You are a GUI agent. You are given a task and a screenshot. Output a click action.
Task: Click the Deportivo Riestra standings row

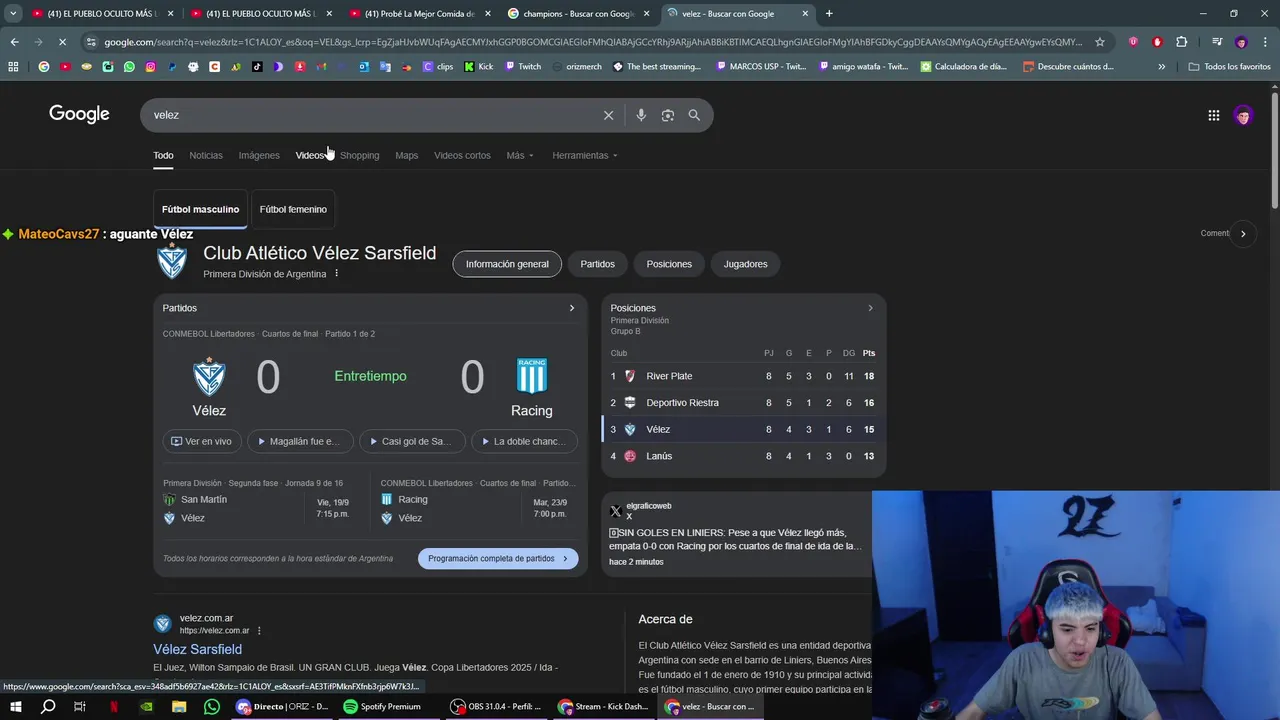click(x=743, y=403)
